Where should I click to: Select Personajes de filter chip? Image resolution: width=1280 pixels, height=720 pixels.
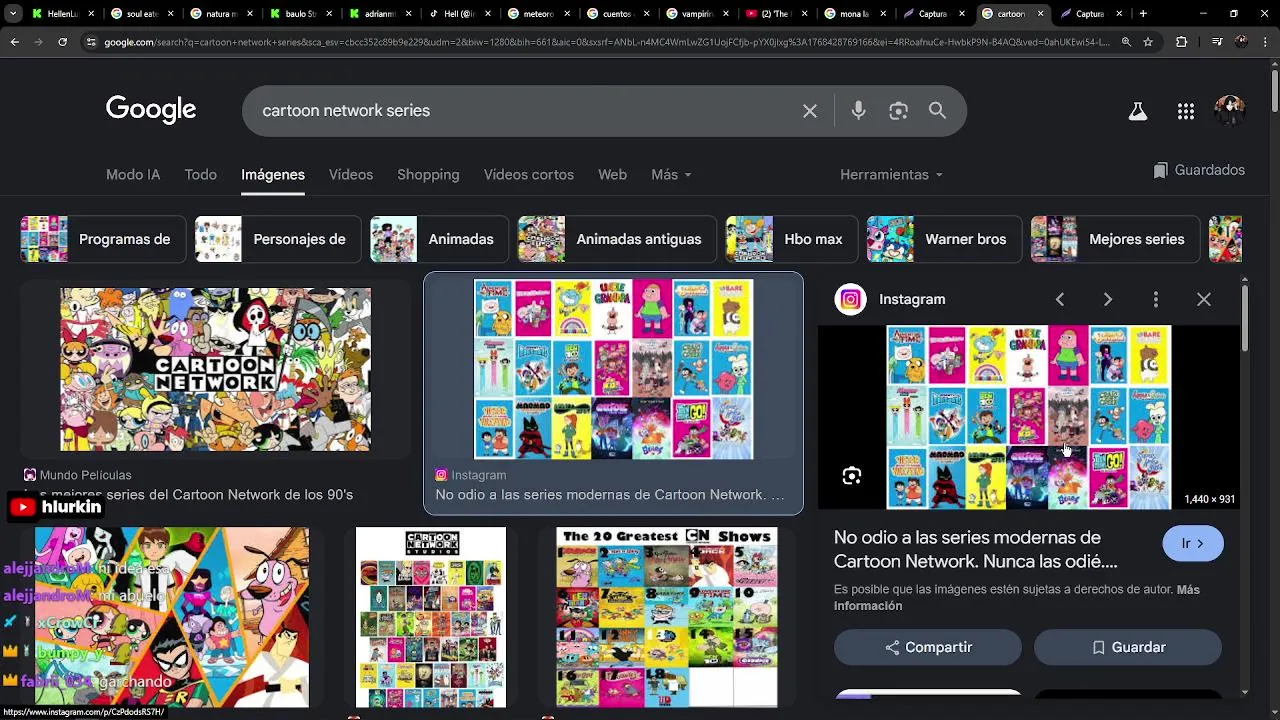click(278, 239)
